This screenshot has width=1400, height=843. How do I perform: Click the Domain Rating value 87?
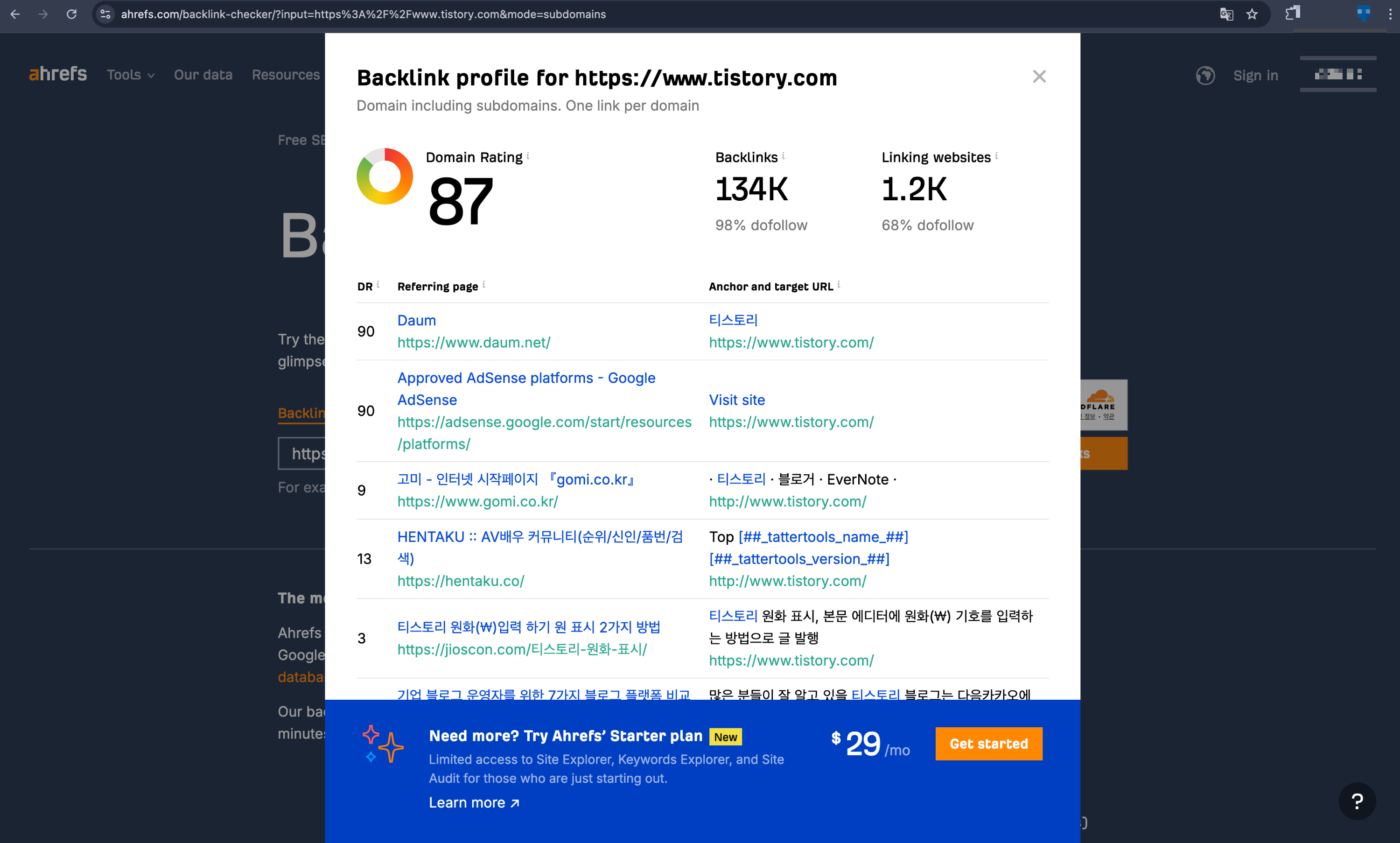(461, 201)
